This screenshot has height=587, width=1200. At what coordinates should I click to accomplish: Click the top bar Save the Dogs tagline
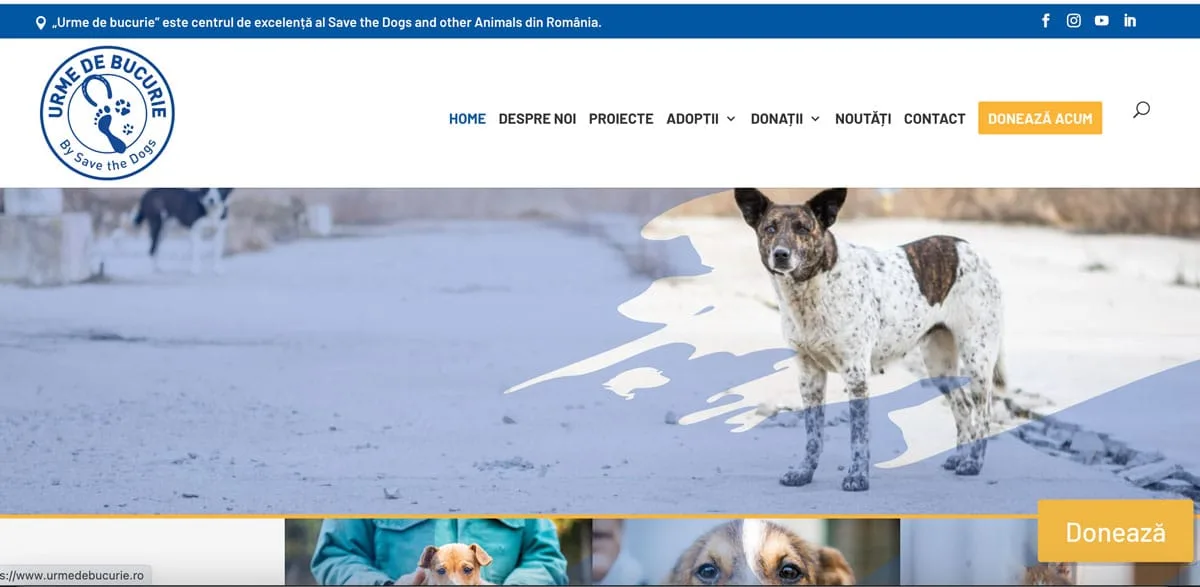(x=327, y=22)
